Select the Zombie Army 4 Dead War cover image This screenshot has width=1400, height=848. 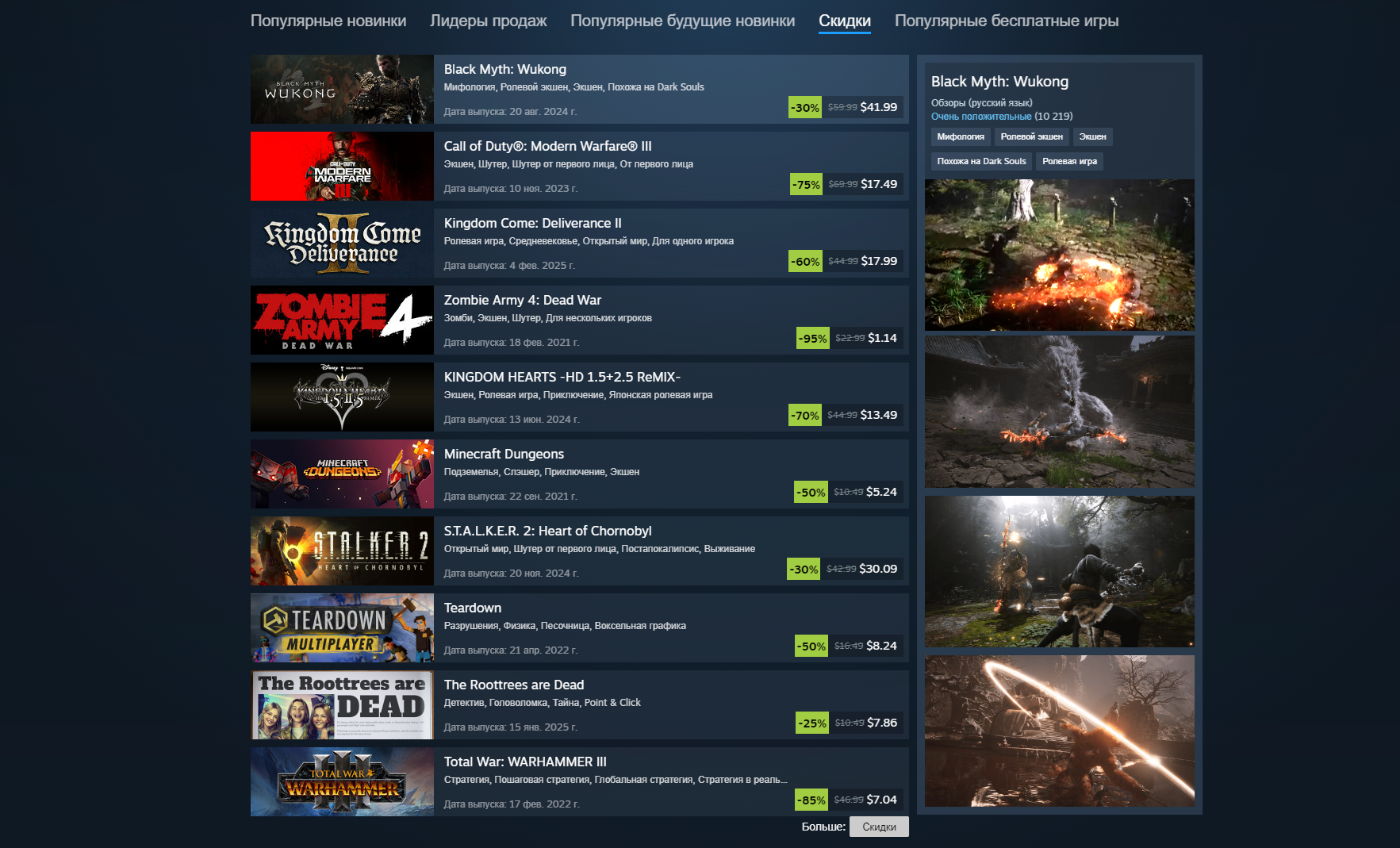pos(342,320)
